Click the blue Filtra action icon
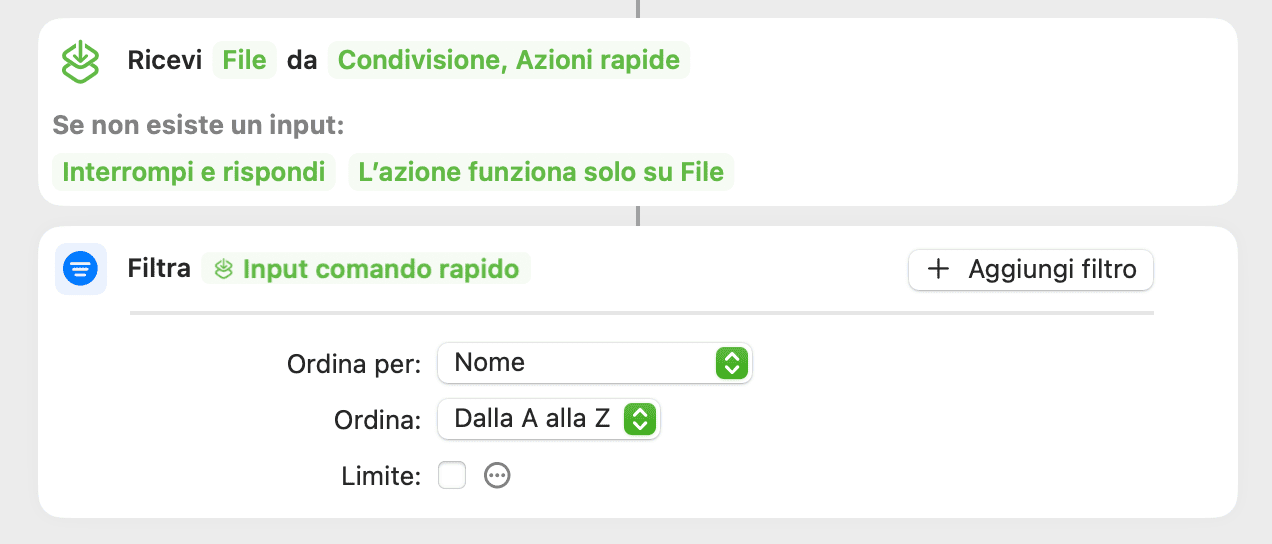Image resolution: width=1272 pixels, height=544 pixels. (80, 269)
